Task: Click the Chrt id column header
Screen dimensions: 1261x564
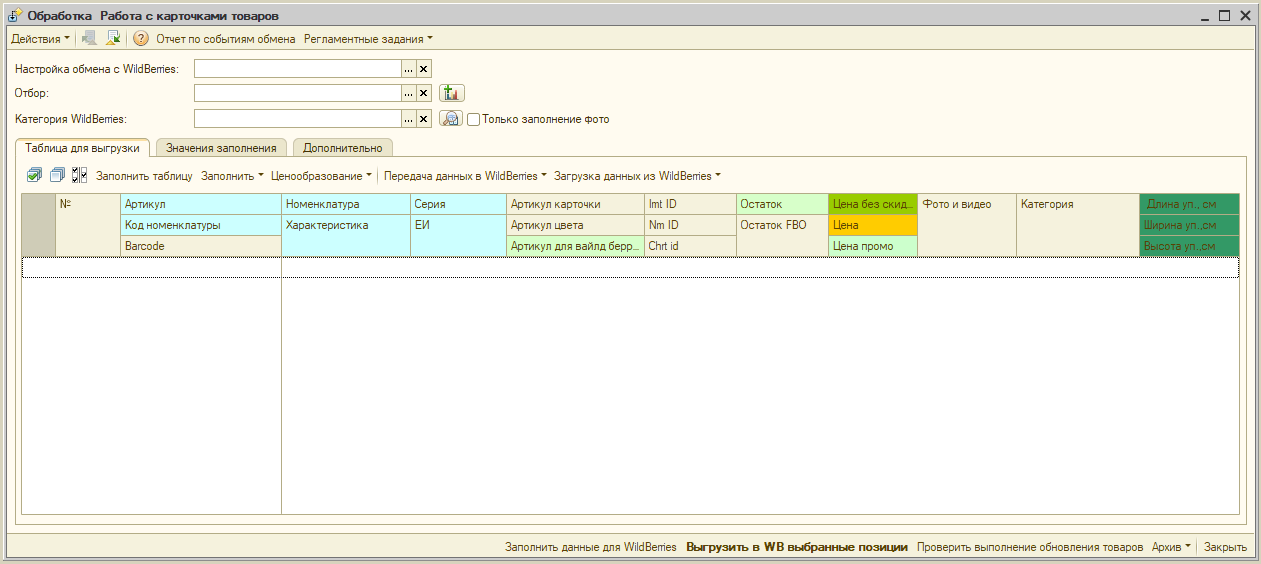Action: click(690, 246)
